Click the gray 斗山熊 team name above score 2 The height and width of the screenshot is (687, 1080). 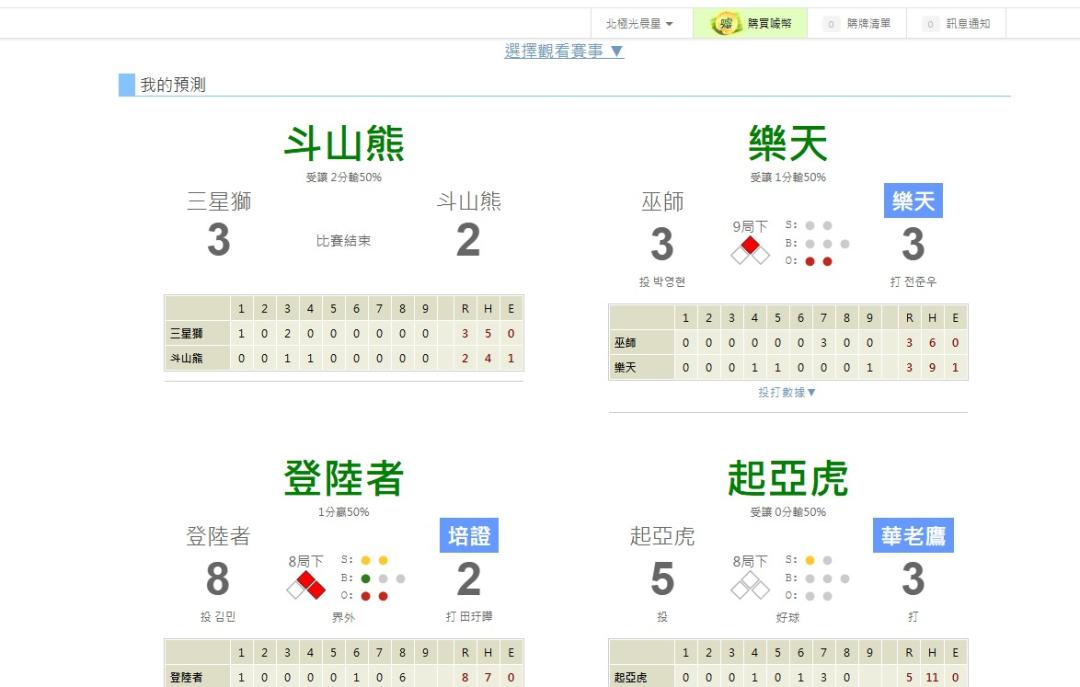coord(469,201)
